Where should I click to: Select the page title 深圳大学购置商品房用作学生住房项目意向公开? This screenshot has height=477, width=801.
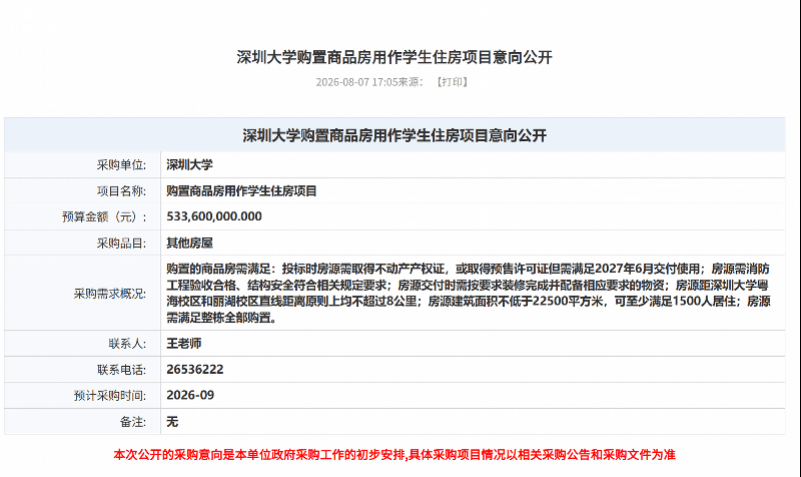394,57
